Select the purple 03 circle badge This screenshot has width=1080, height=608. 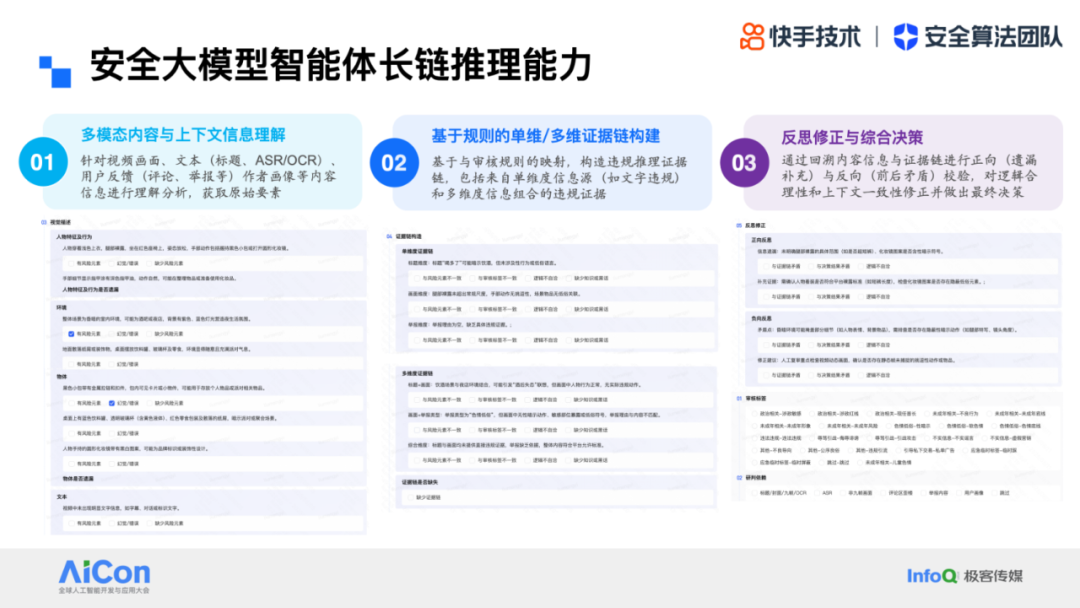[x=744, y=163]
